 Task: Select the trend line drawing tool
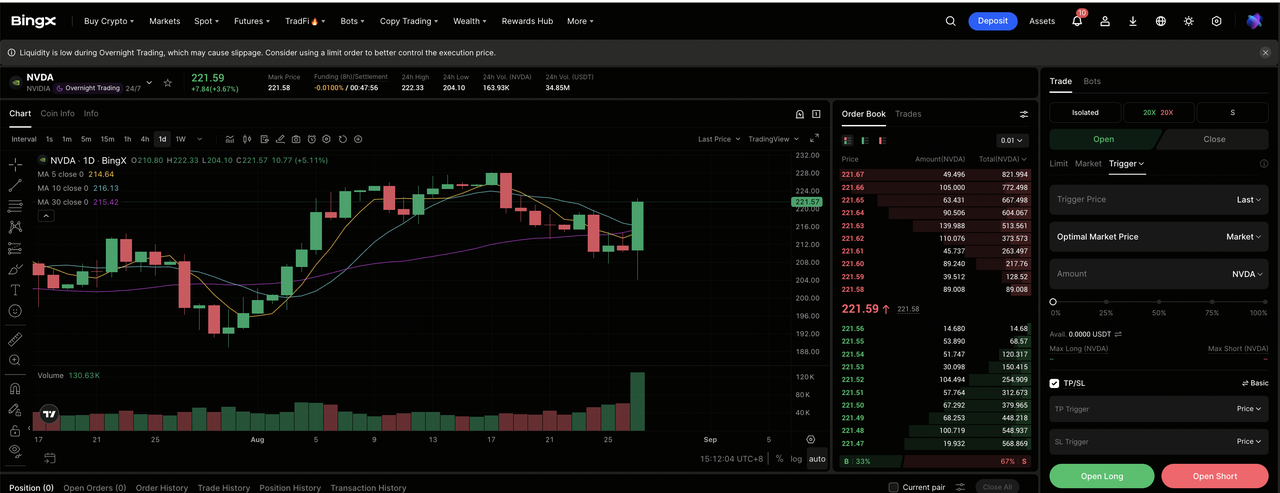[15, 185]
